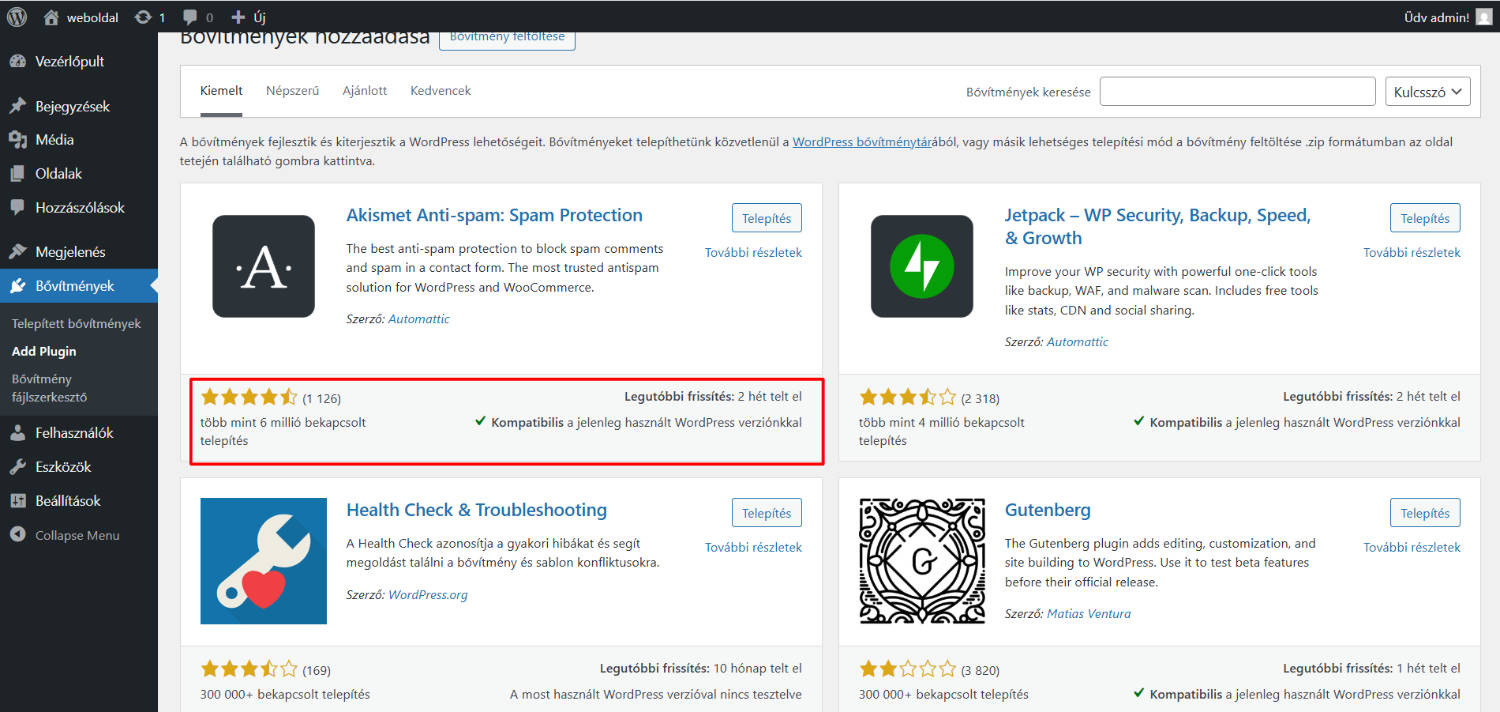This screenshot has width=1500, height=712.
Task: Open További részletek for Jetpack
Action: click(x=1412, y=252)
